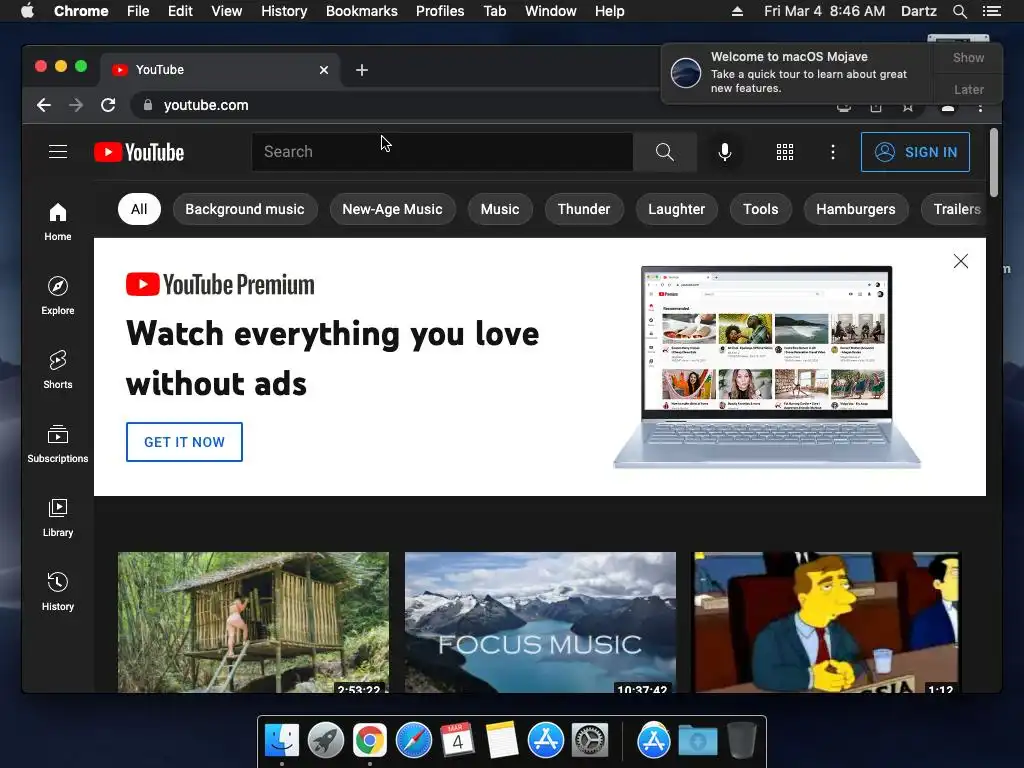
Task: Select the All filter chip
Action: click(139, 209)
